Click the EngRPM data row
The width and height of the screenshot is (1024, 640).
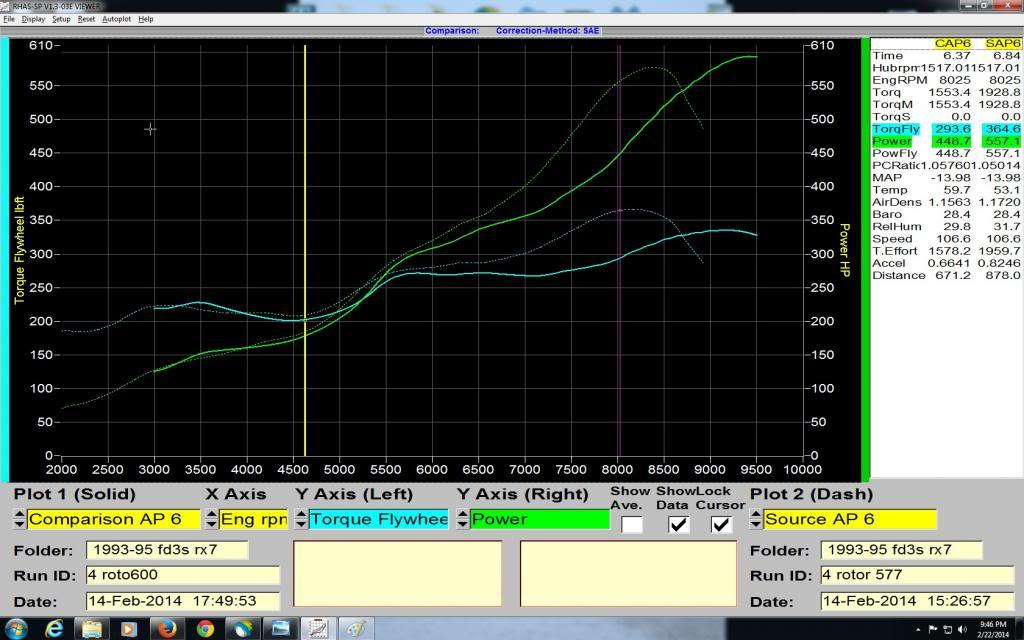click(x=946, y=80)
